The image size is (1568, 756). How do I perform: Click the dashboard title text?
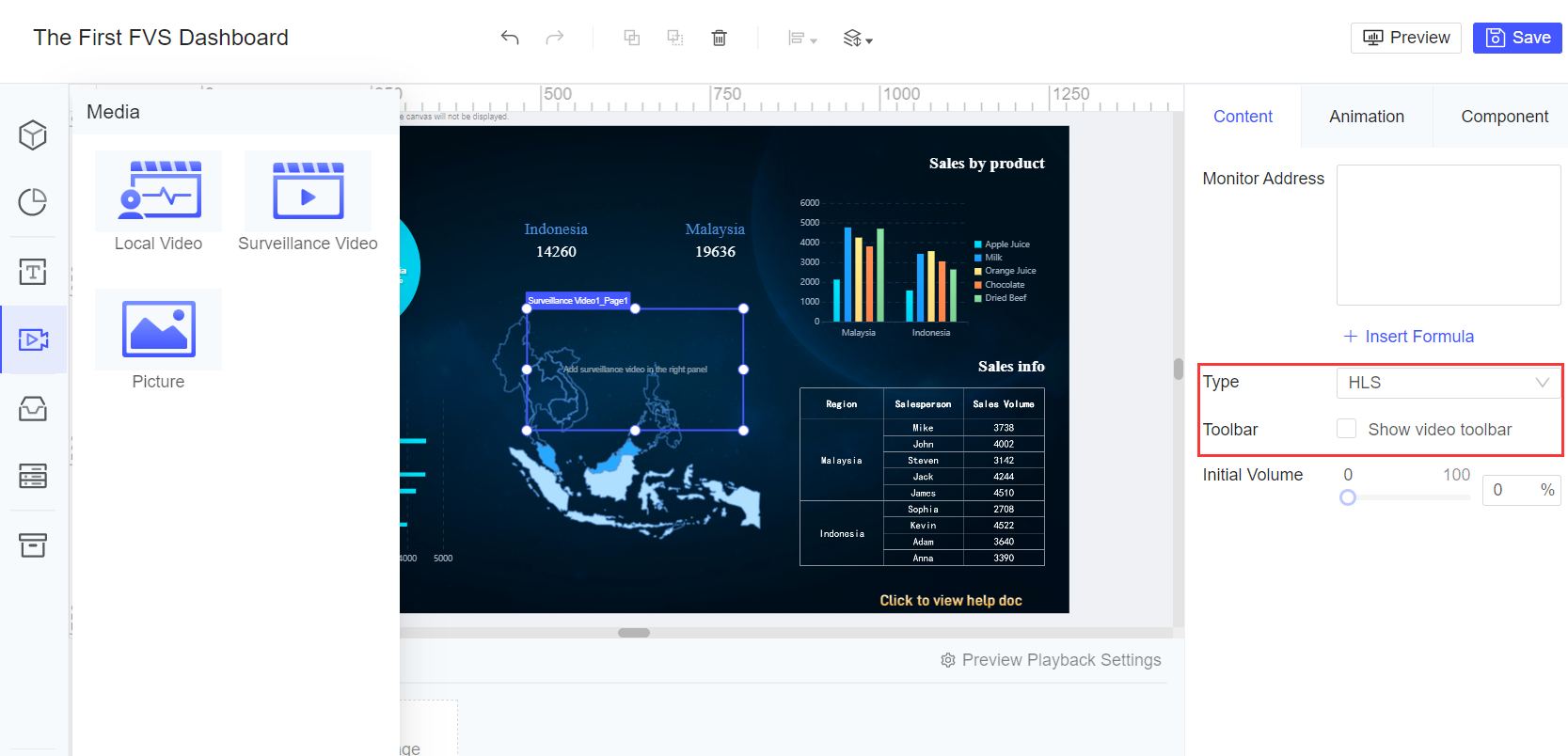click(161, 38)
